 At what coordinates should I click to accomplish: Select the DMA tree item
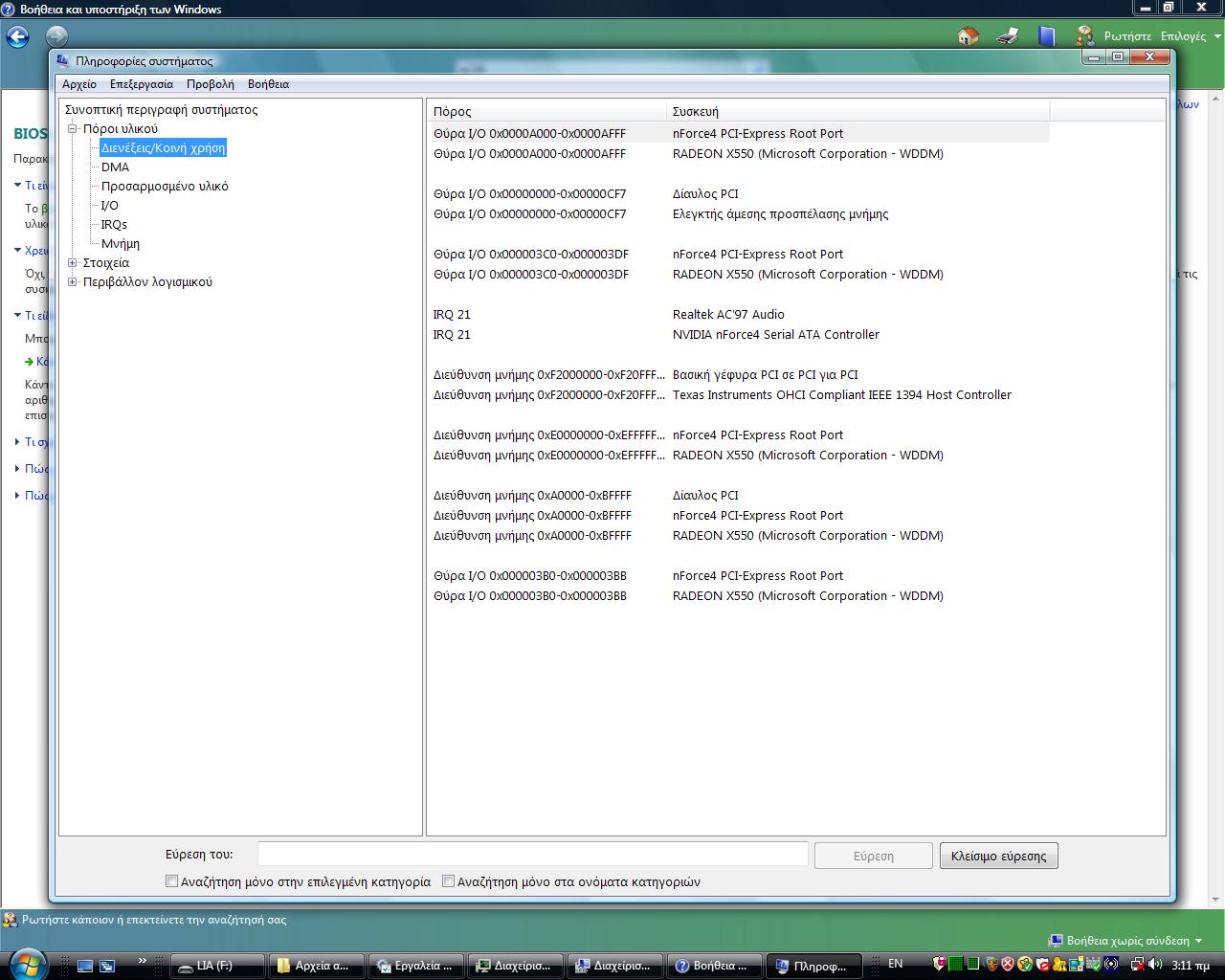click(115, 167)
